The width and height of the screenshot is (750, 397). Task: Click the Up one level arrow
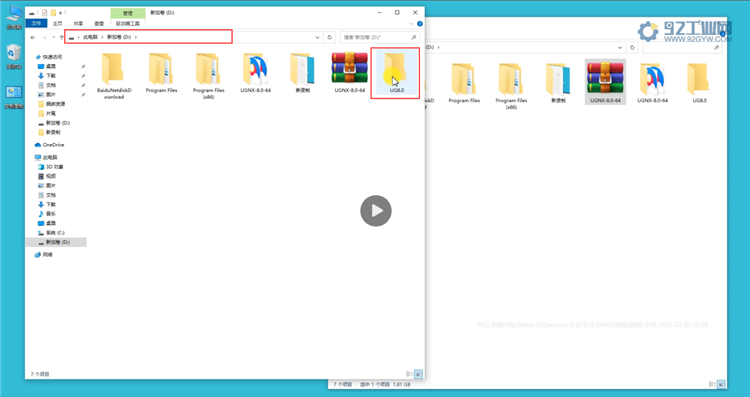click(x=61, y=37)
